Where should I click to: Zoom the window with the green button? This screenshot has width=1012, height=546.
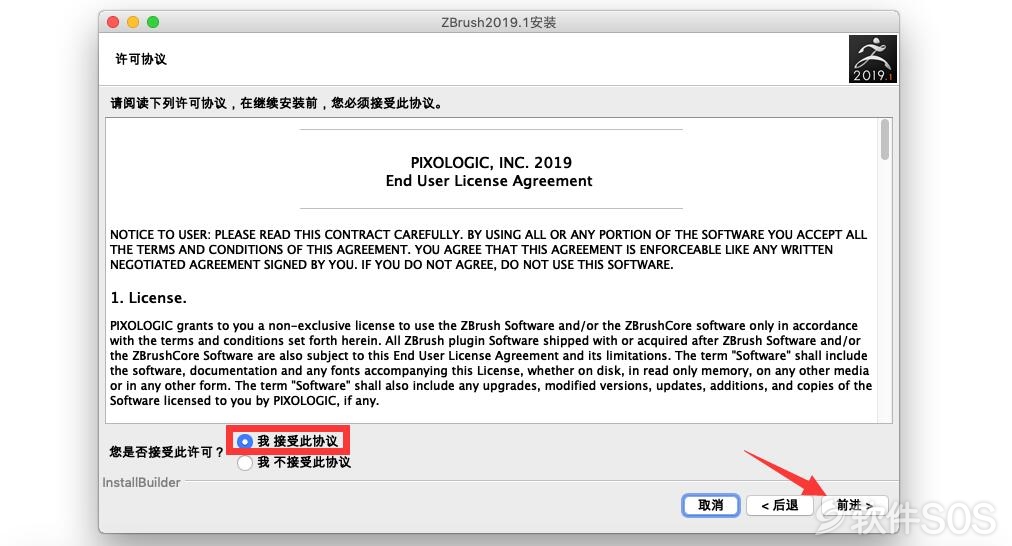point(153,22)
